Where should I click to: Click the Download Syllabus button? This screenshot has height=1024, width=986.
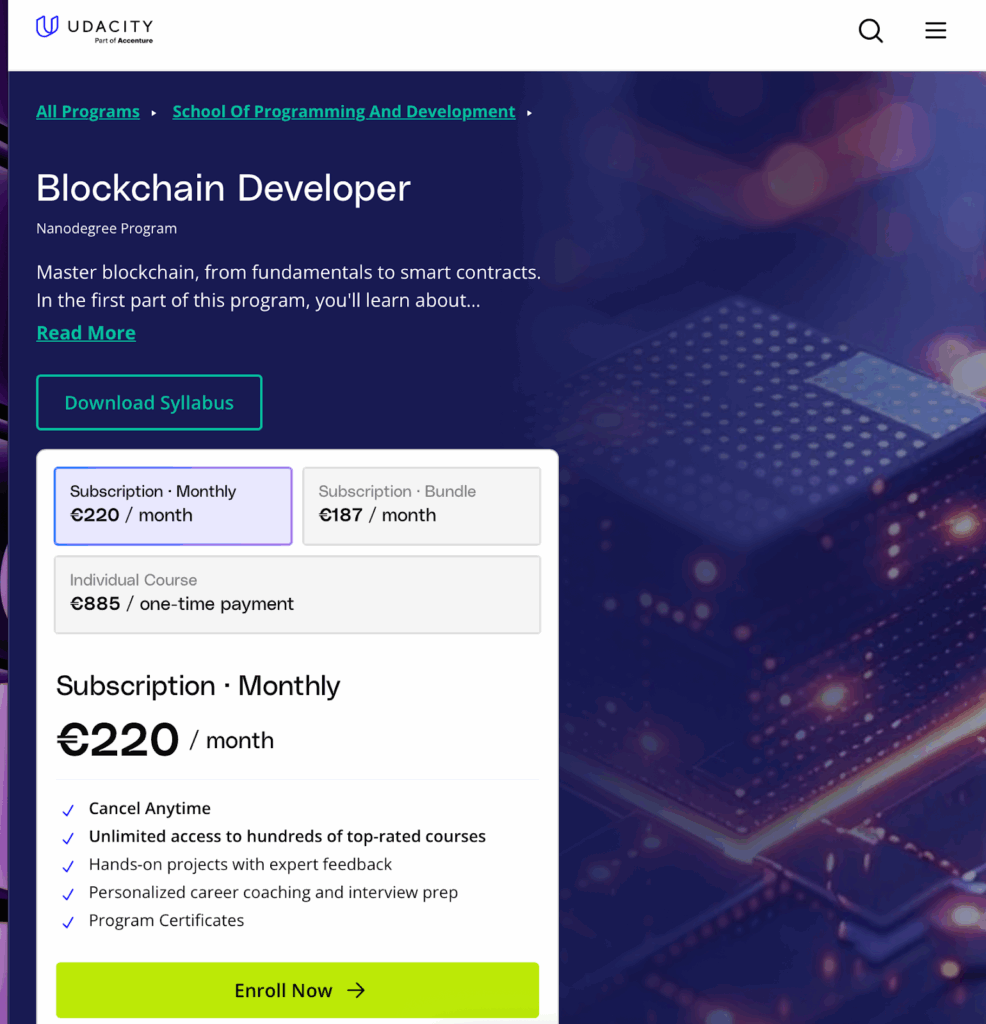coord(149,403)
